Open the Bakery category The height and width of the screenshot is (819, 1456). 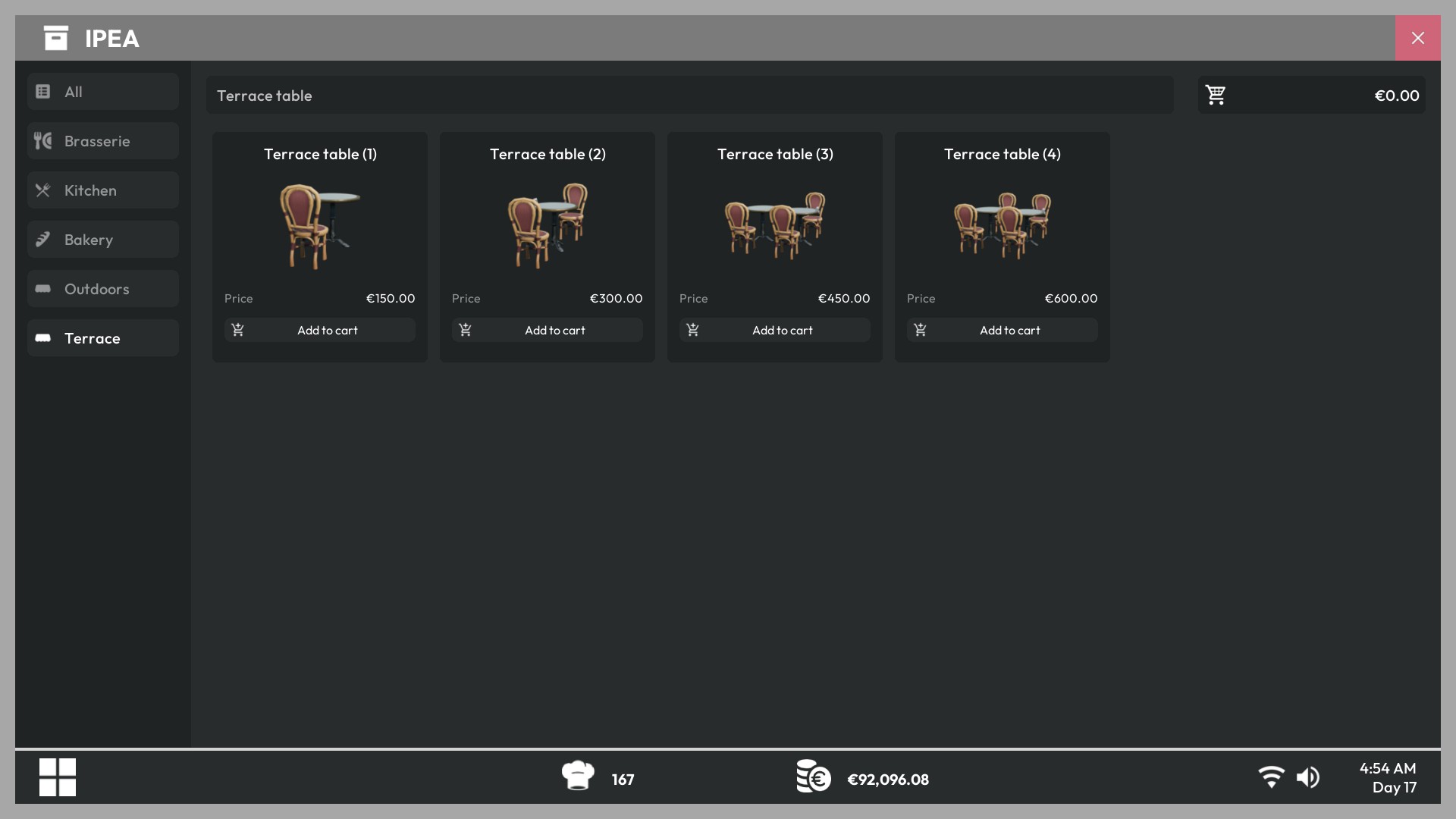pos(103,240)
